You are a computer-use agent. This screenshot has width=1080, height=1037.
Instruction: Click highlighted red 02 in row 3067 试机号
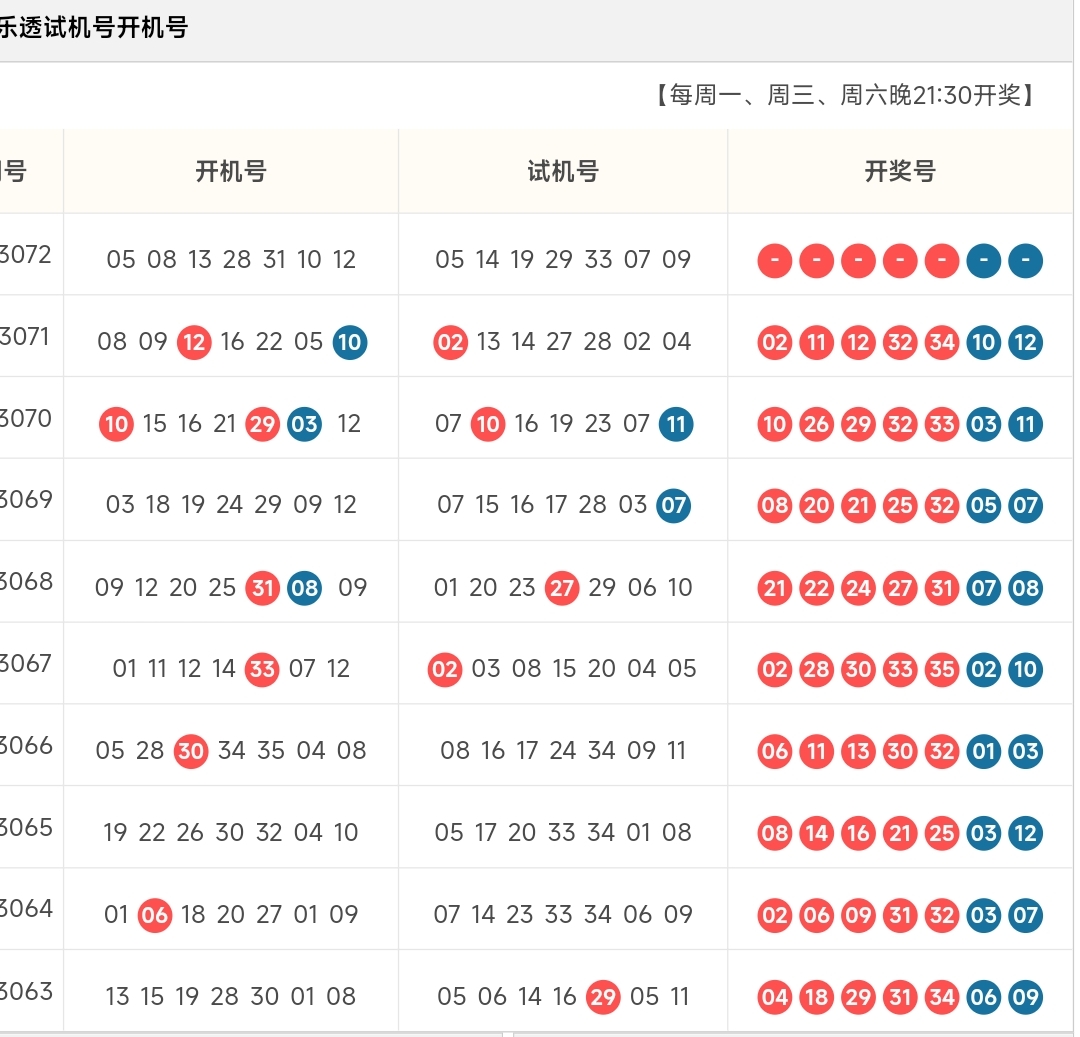[445, 669]
